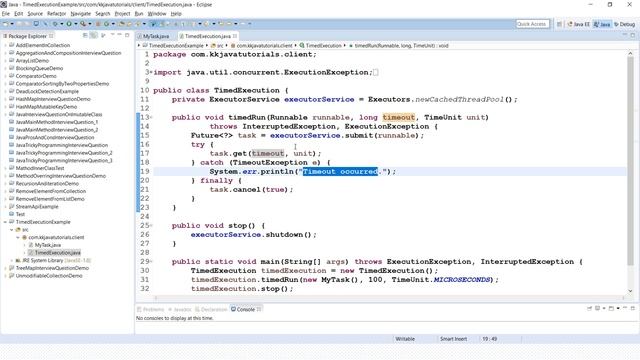640x360 pixels.
Task: Open Package Explorer view menu
Action: point(113,35)
